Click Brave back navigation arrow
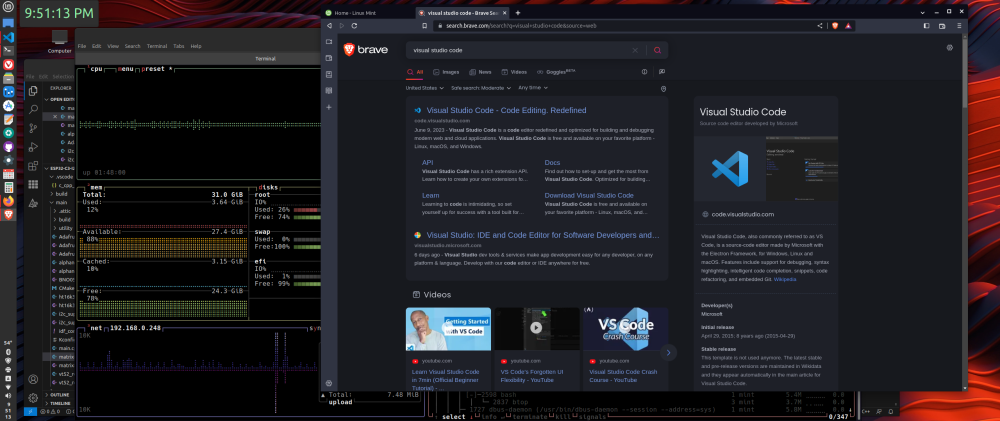This screenshot has height=421, width=1000. (329, 26)
